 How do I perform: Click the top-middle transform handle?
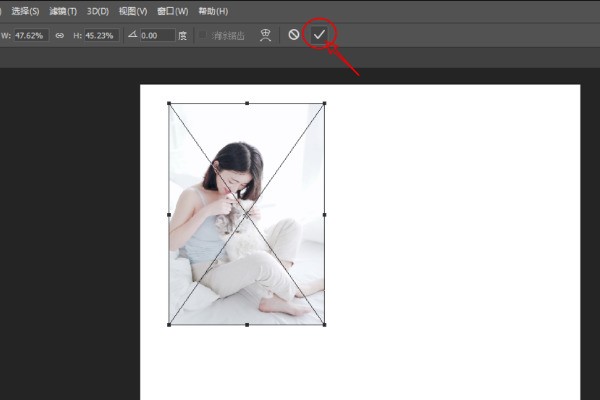pyautogui.click(x=247, y=103)
